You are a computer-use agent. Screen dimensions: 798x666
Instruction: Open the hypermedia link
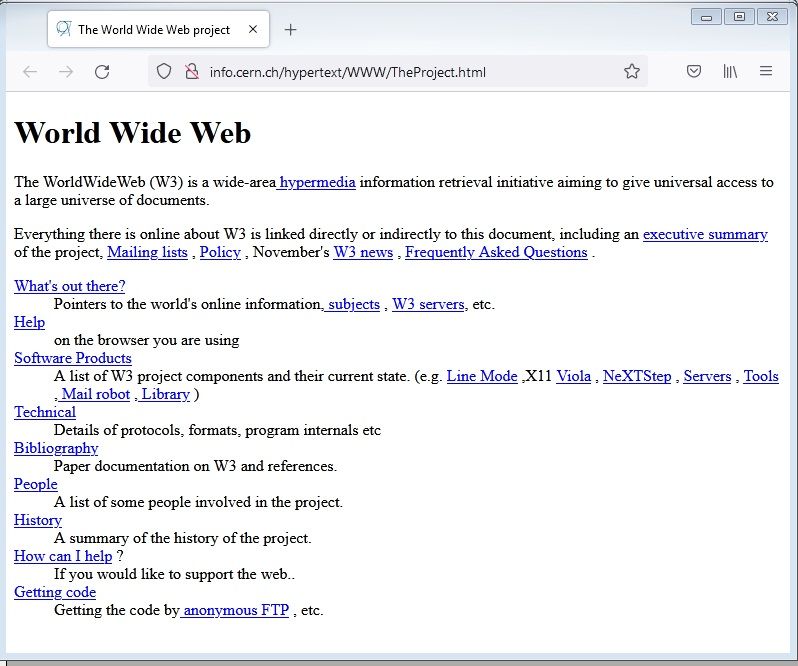[317, 182]
